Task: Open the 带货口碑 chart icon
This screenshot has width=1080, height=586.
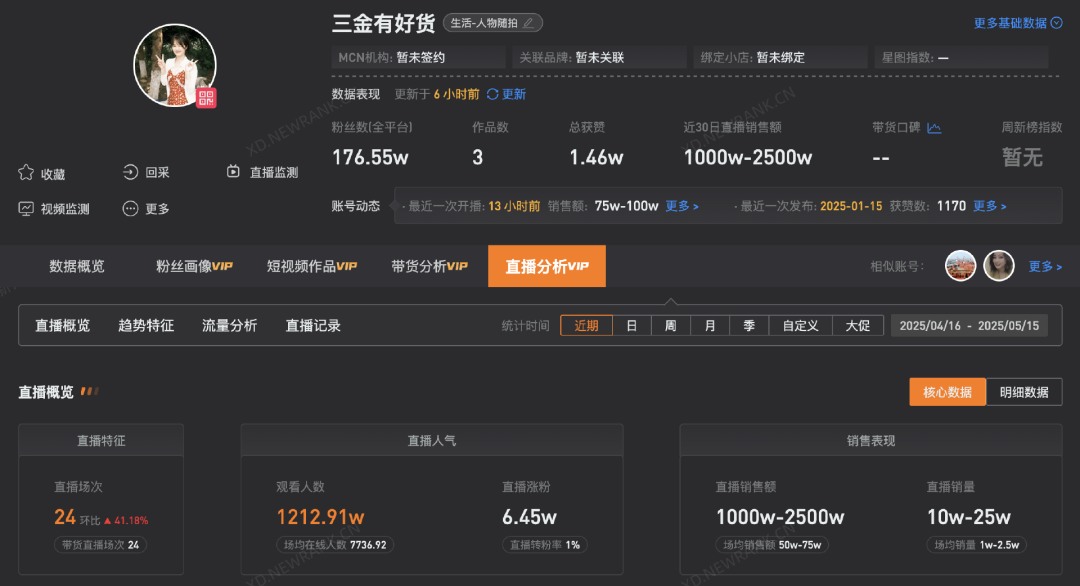Action: [934, 128]
